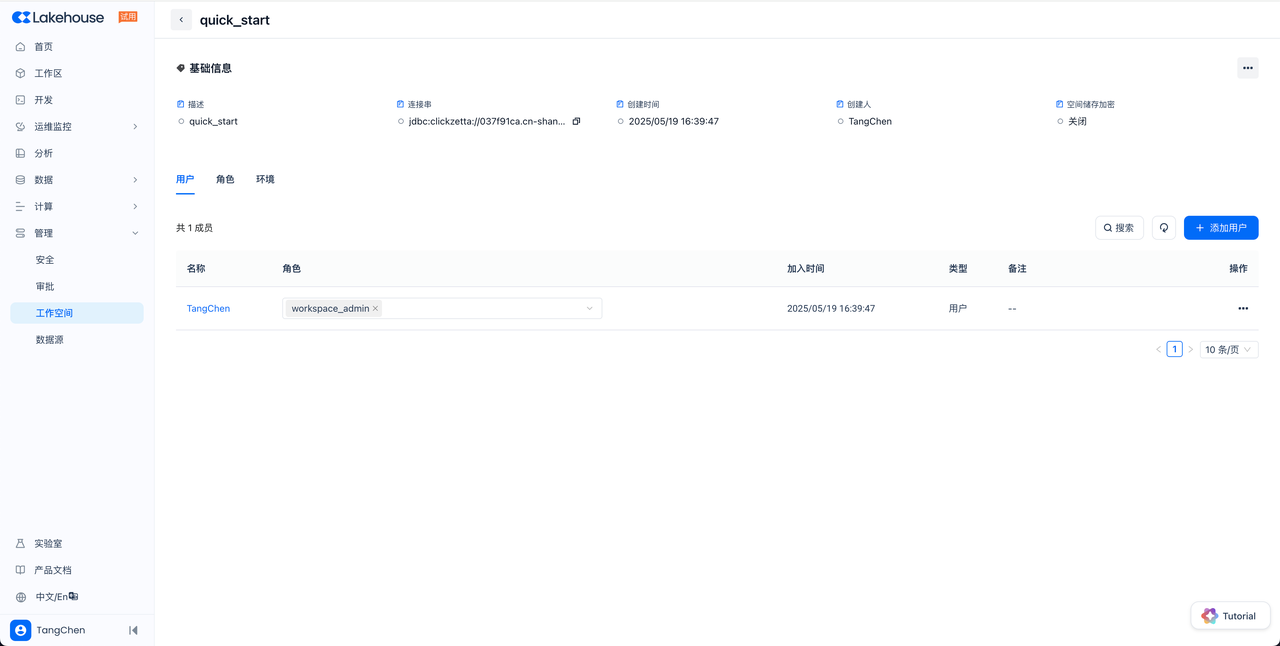Collapse the sidebar with the bottom arrow icon
Screen dimensions: 1280x646
[x=133, y=630]
